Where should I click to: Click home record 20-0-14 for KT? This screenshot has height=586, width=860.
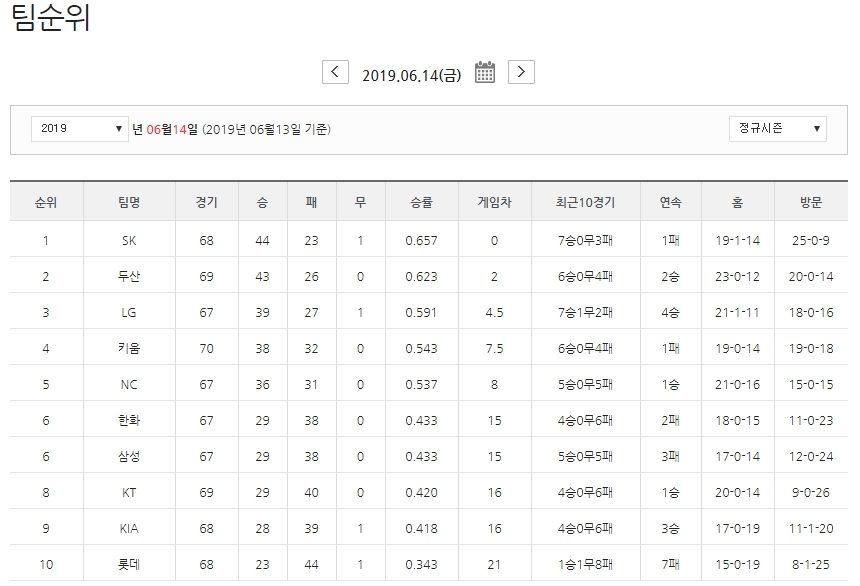pos(737,493)
